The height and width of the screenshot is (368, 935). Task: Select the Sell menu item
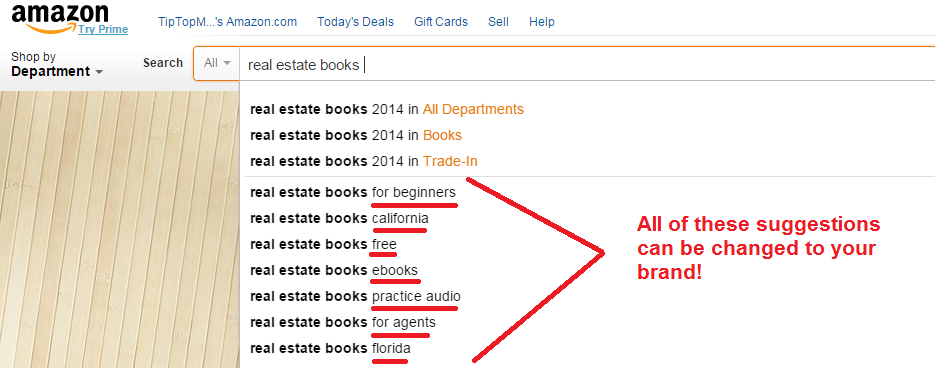(498, 22)
